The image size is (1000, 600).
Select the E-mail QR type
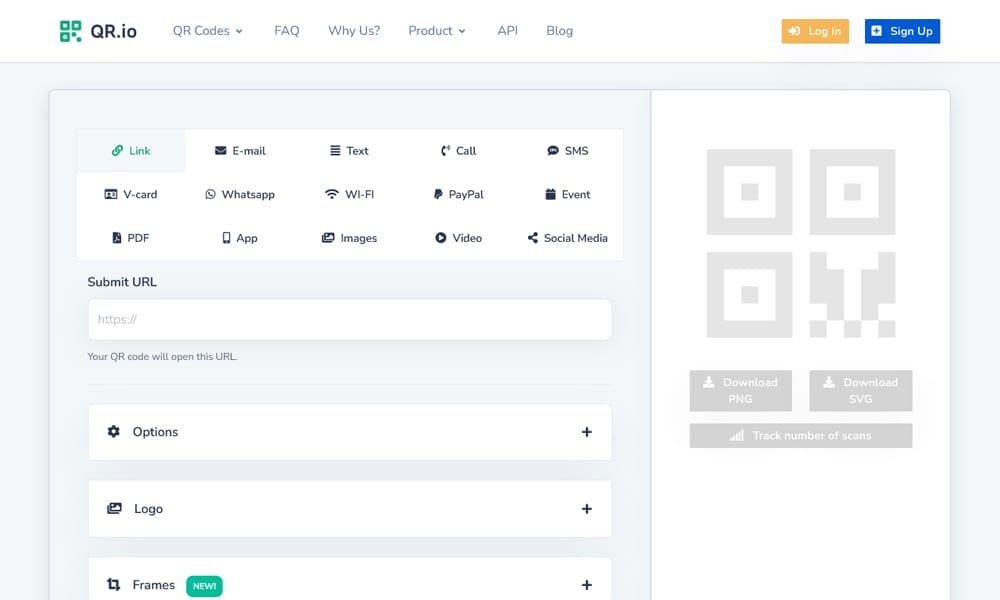(240, 151)
